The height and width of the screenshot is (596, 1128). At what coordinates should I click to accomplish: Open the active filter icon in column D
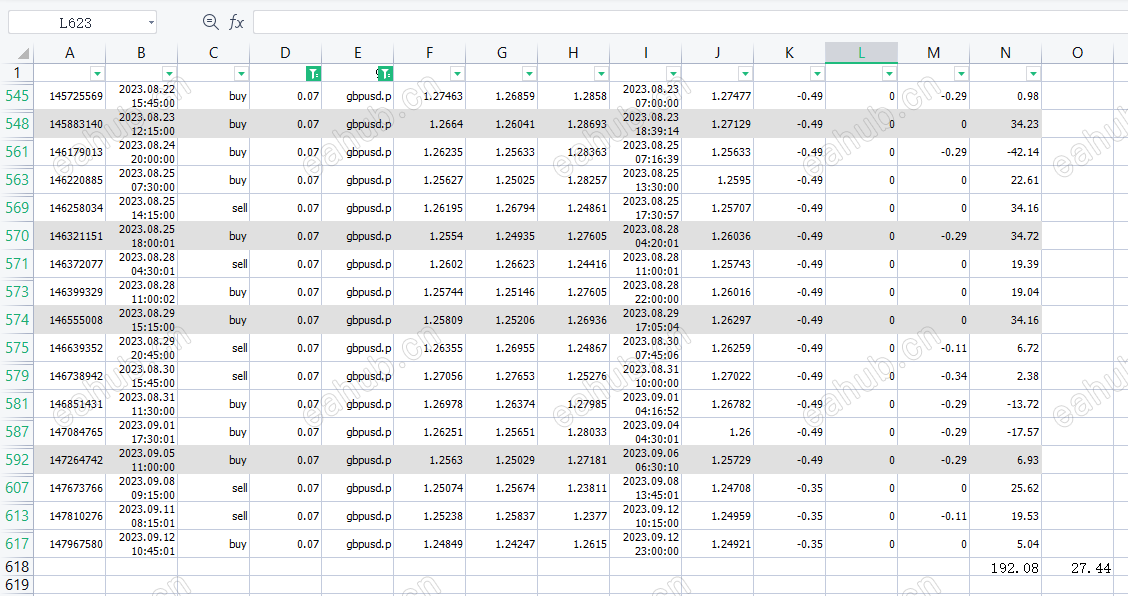pos(312,73)
